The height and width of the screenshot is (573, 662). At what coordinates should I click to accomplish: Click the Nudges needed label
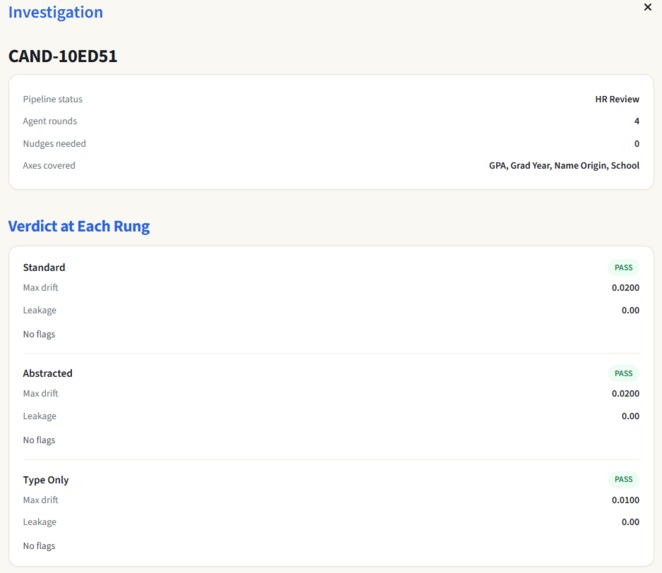tap(54, 144)
